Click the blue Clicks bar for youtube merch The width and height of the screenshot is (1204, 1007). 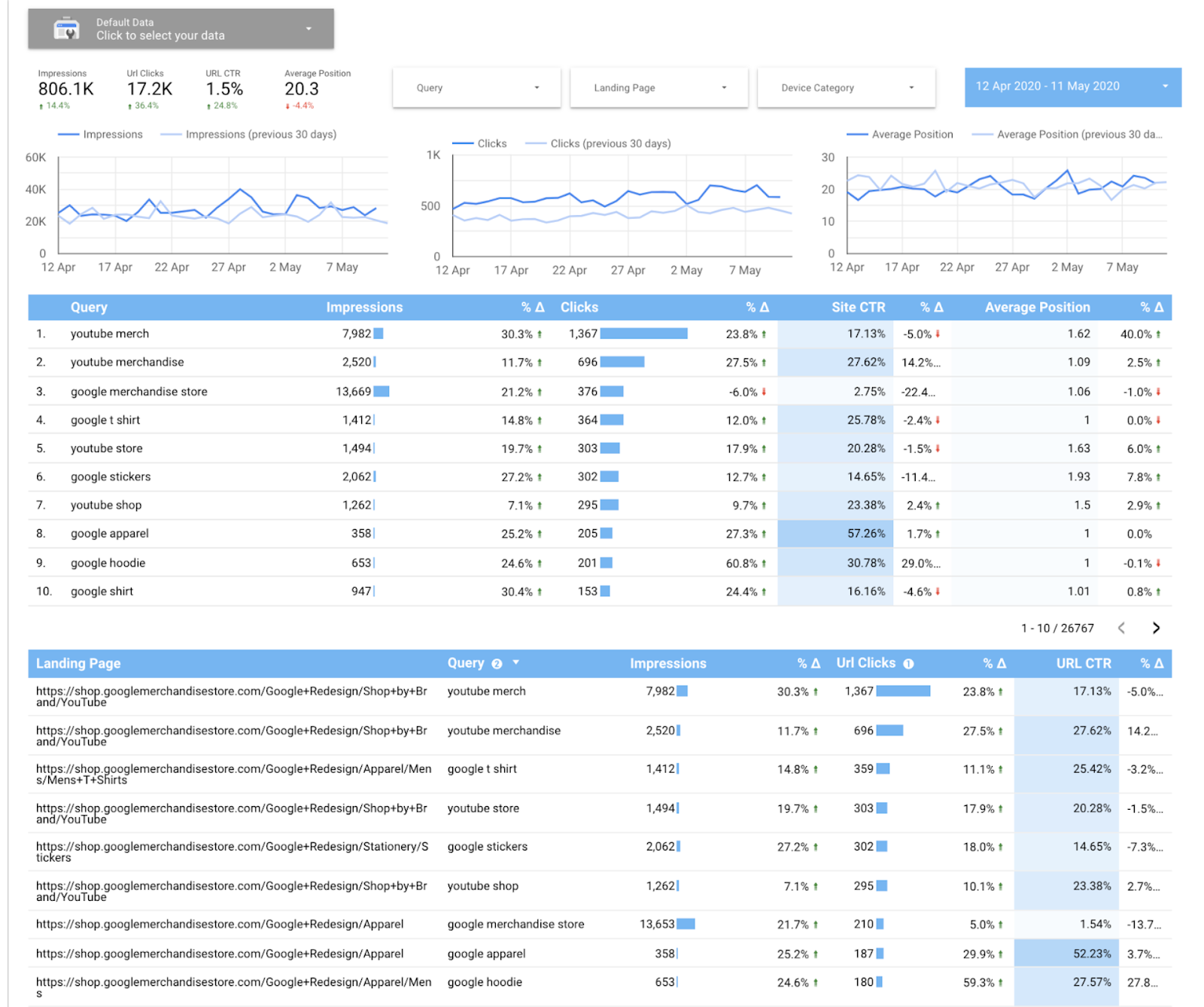pos(644,333)
